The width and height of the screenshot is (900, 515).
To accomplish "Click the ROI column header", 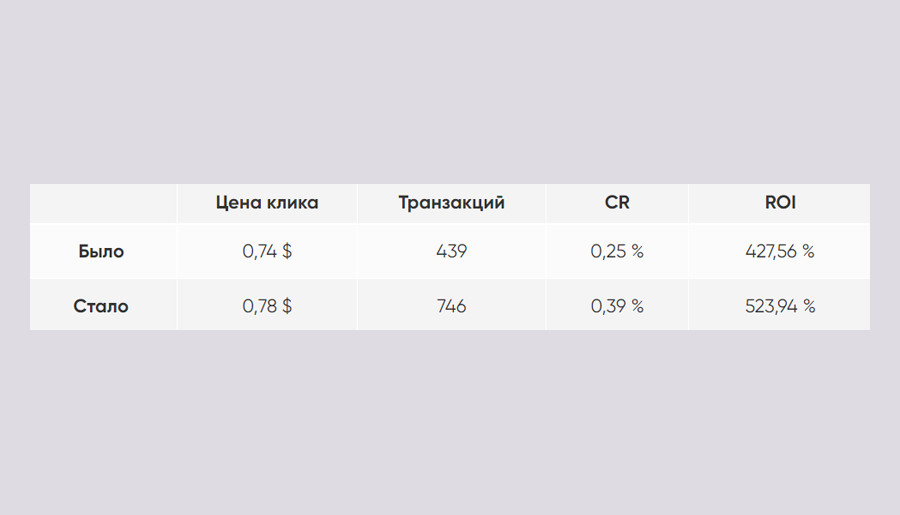I will click(x=780, y=203).
